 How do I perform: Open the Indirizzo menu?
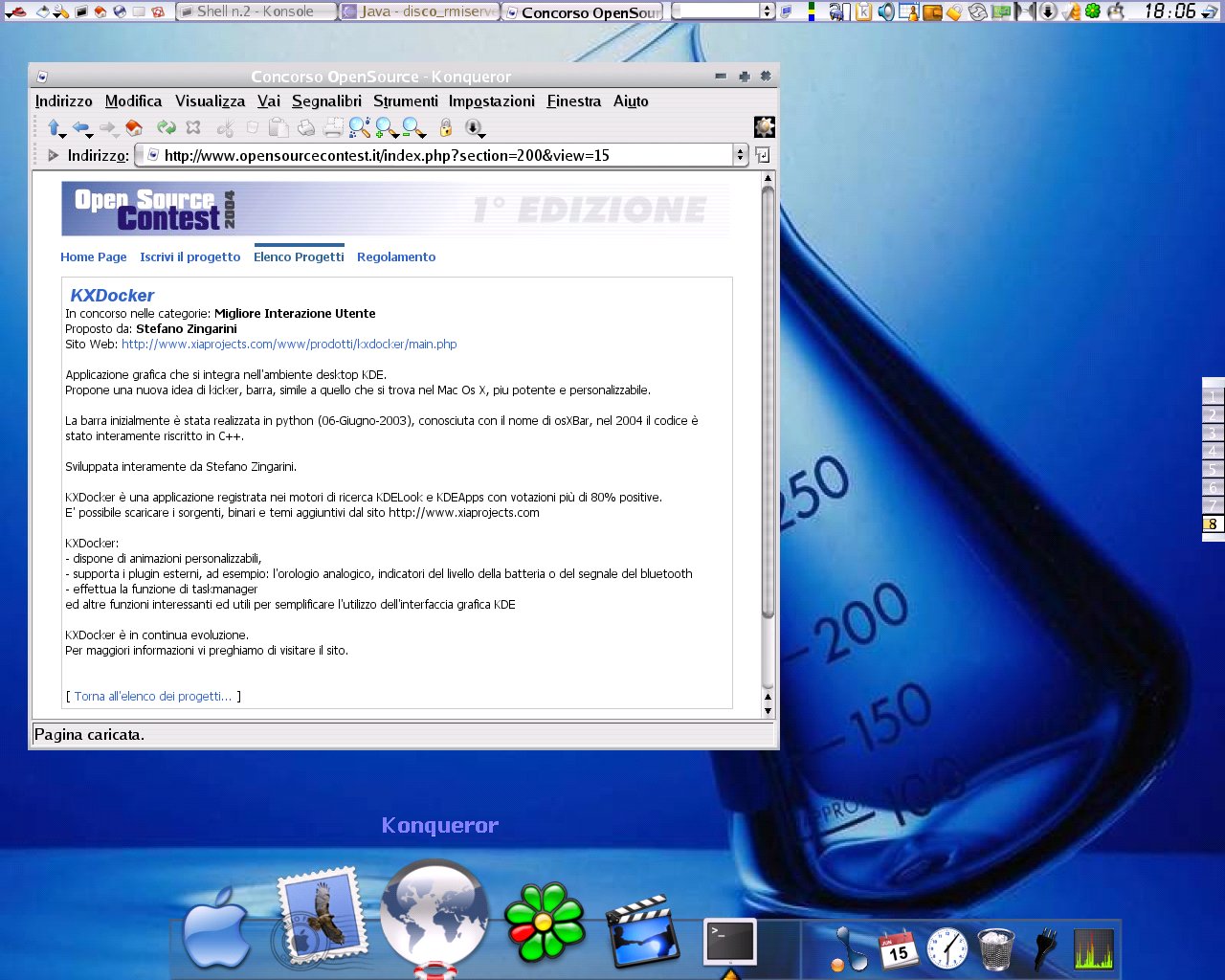[x=64, y=100]
